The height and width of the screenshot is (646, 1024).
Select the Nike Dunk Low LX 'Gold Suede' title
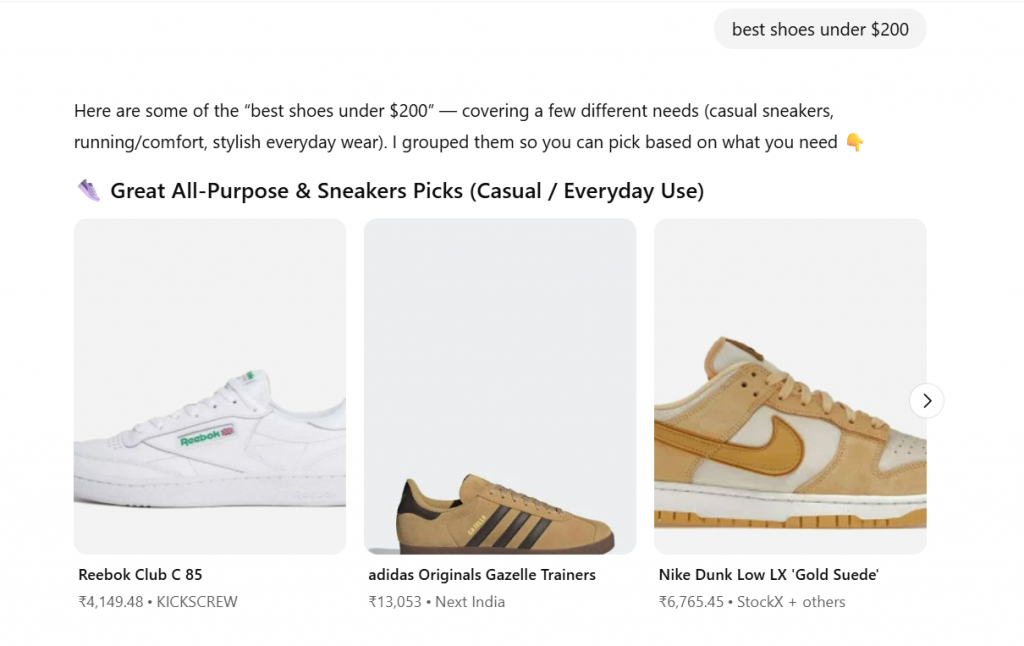tap(768, 575)
